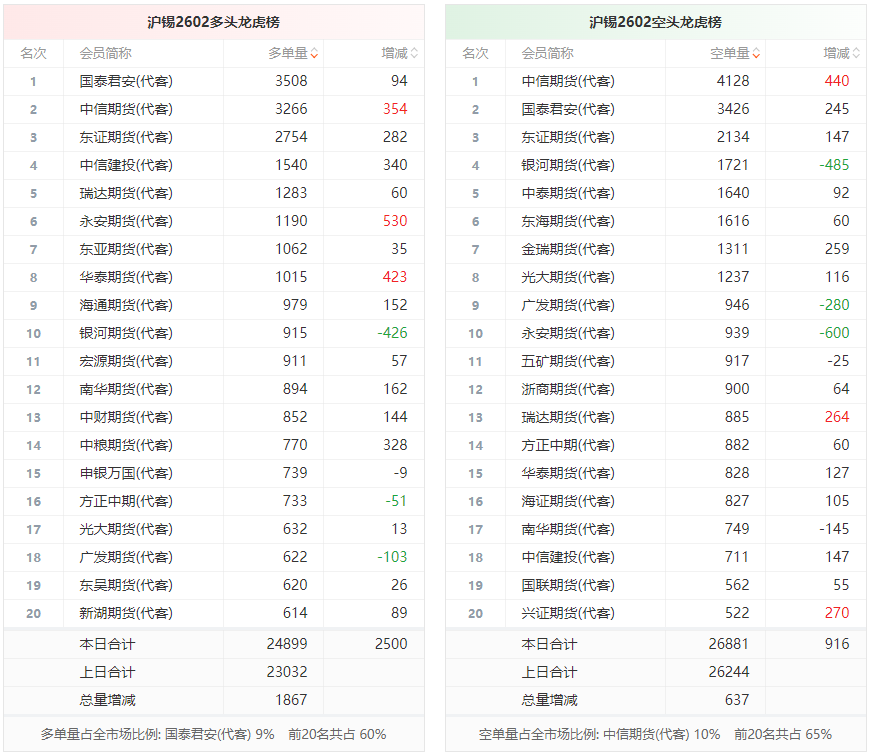This screenshot has width=871, height=756.
Task: Click 本日合计 total 24899
Action: pyautogui.click(x=287, y=644)
